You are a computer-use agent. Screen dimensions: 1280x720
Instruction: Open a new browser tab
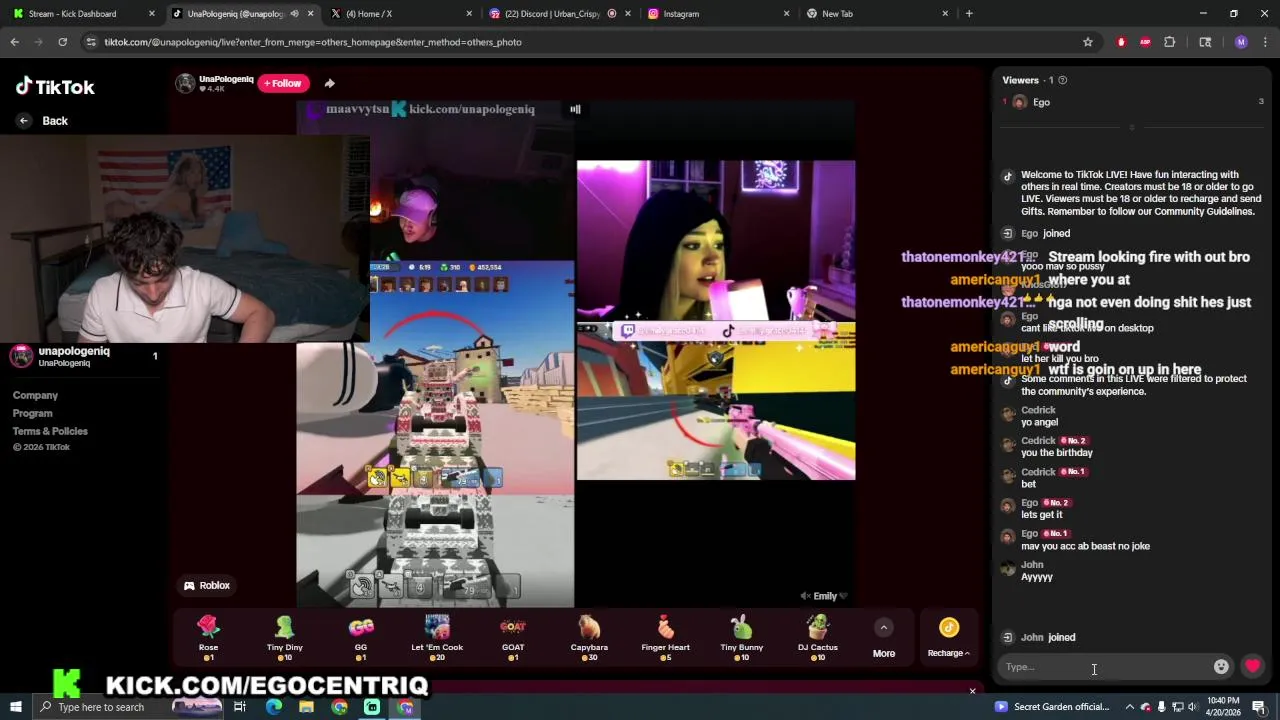click(x=969, y=14)
